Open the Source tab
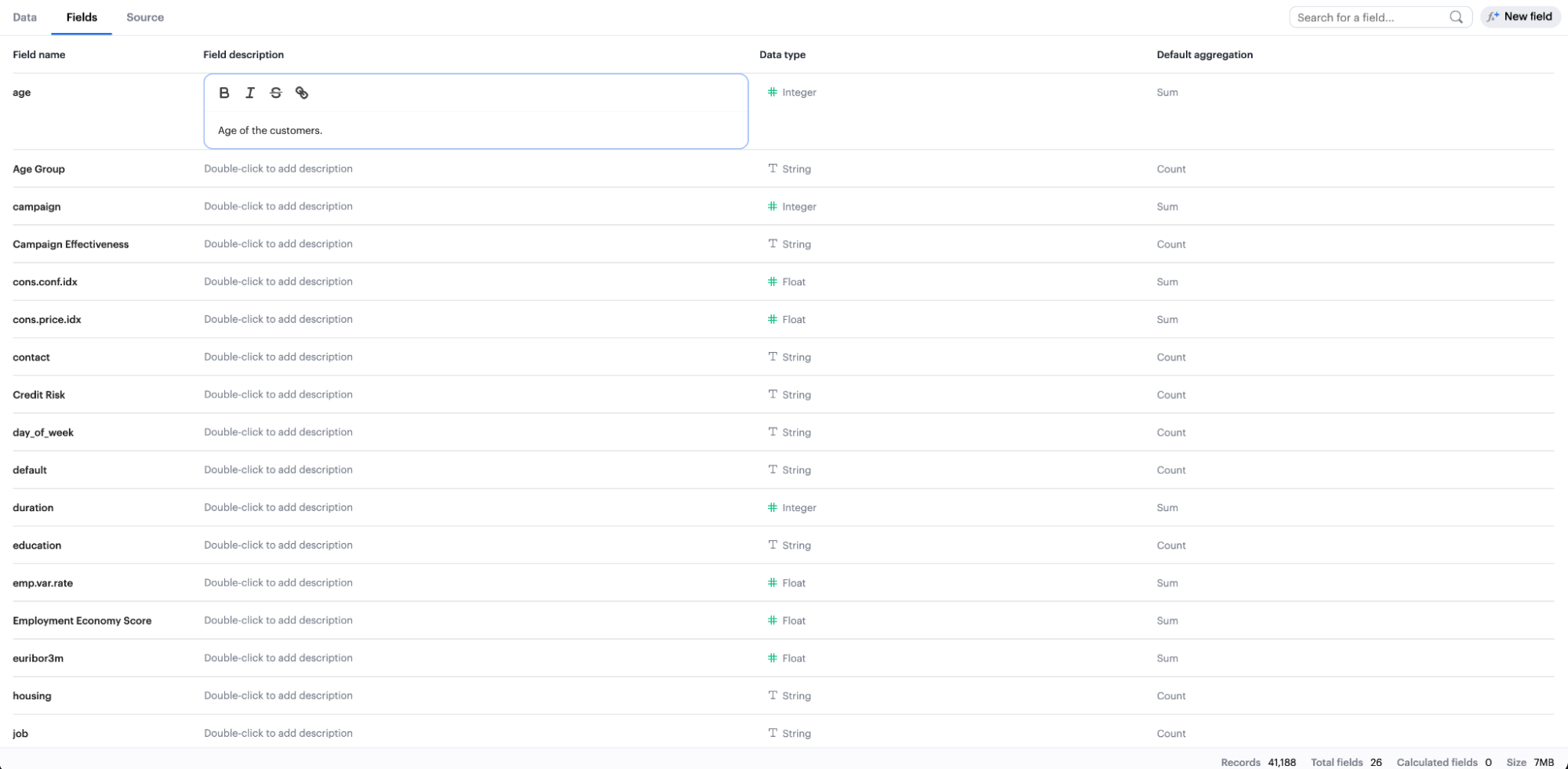 pos(145,17)
